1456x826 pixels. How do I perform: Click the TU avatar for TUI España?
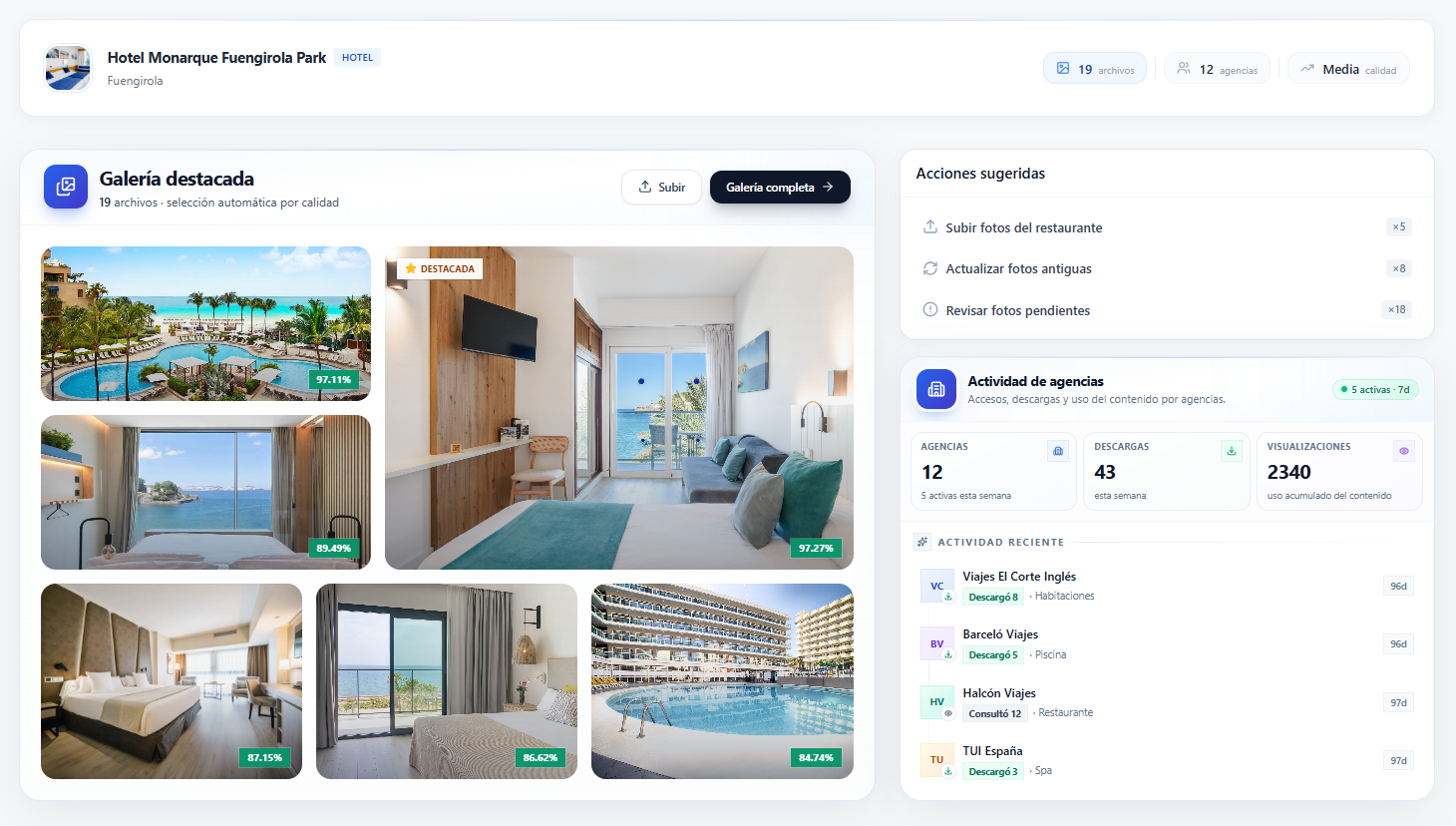pos(936,760)
